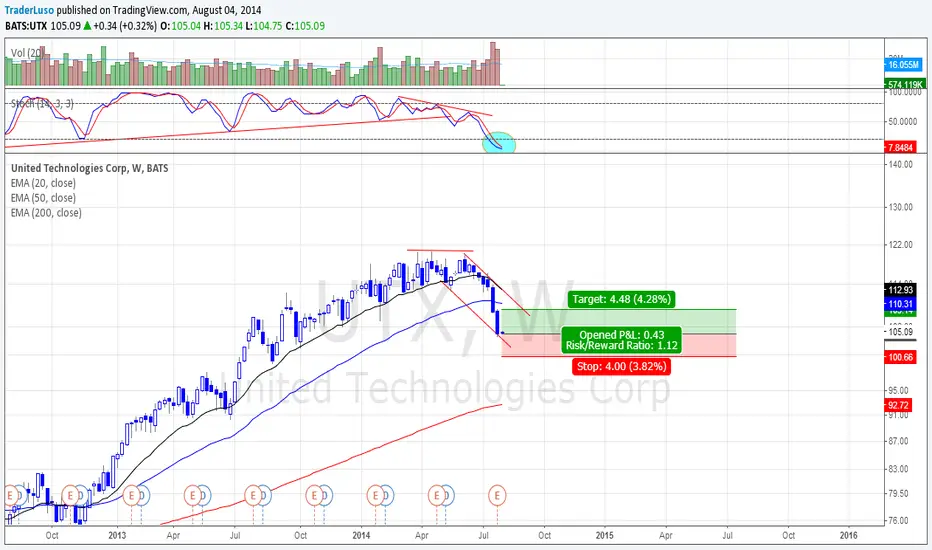The height and width of the screenshot is (550, 932).
Task: Select the EMA (20, close) legend entry
Action: click(43, 183)
